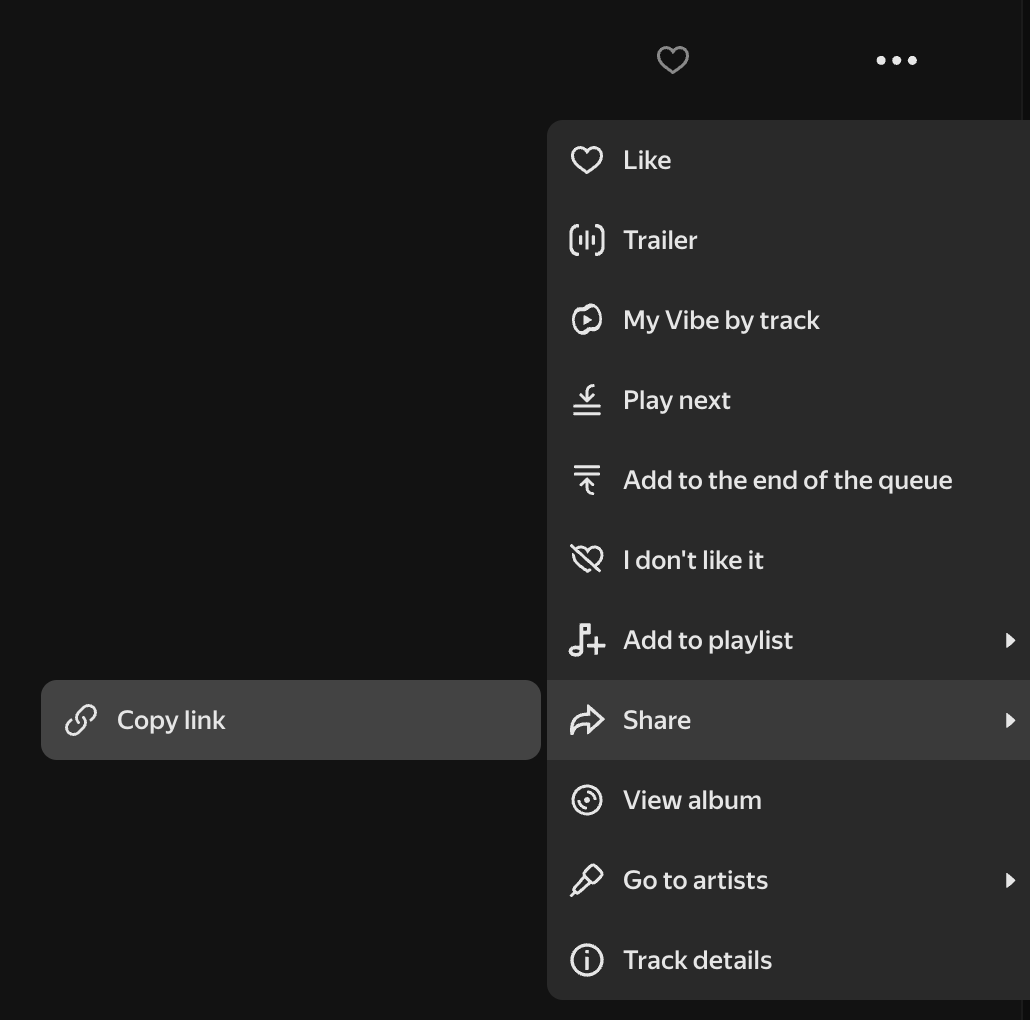Select View album
The height and width of the screenshot is (1020, 1030).
click(x=788, y=801)
